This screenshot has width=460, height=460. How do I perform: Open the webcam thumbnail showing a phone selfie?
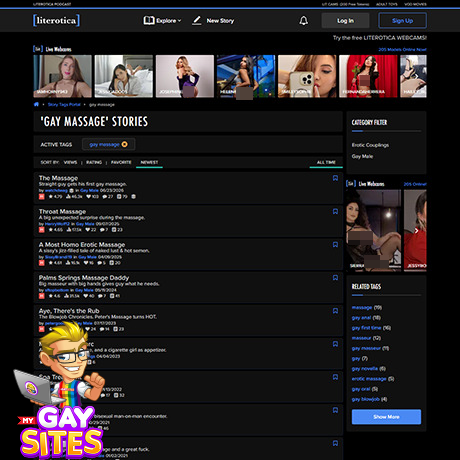point(307,76)
